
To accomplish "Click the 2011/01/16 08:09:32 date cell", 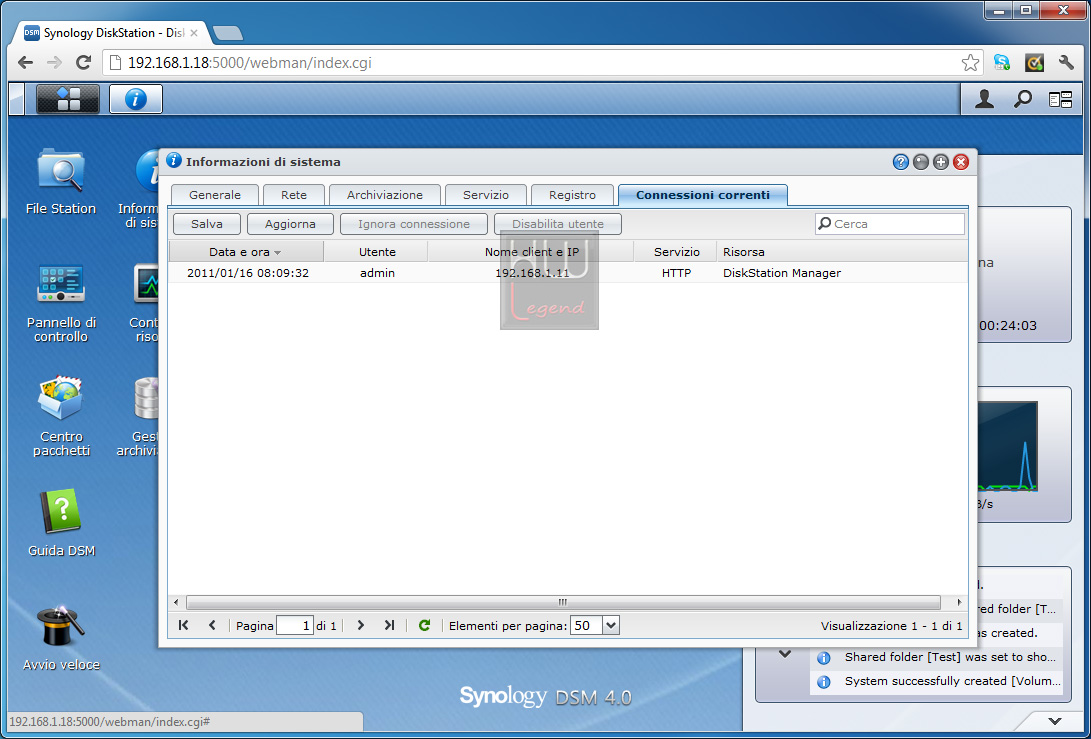I will pos(248,273).
